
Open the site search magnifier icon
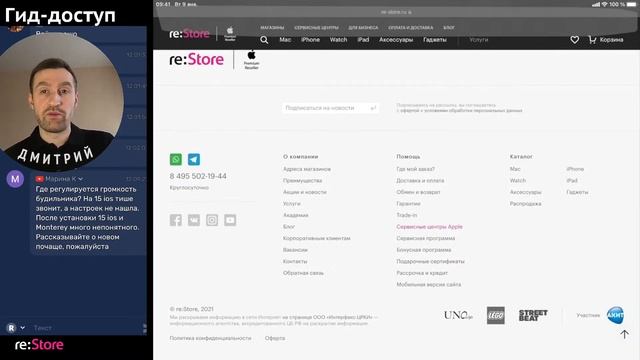(264, 40)
